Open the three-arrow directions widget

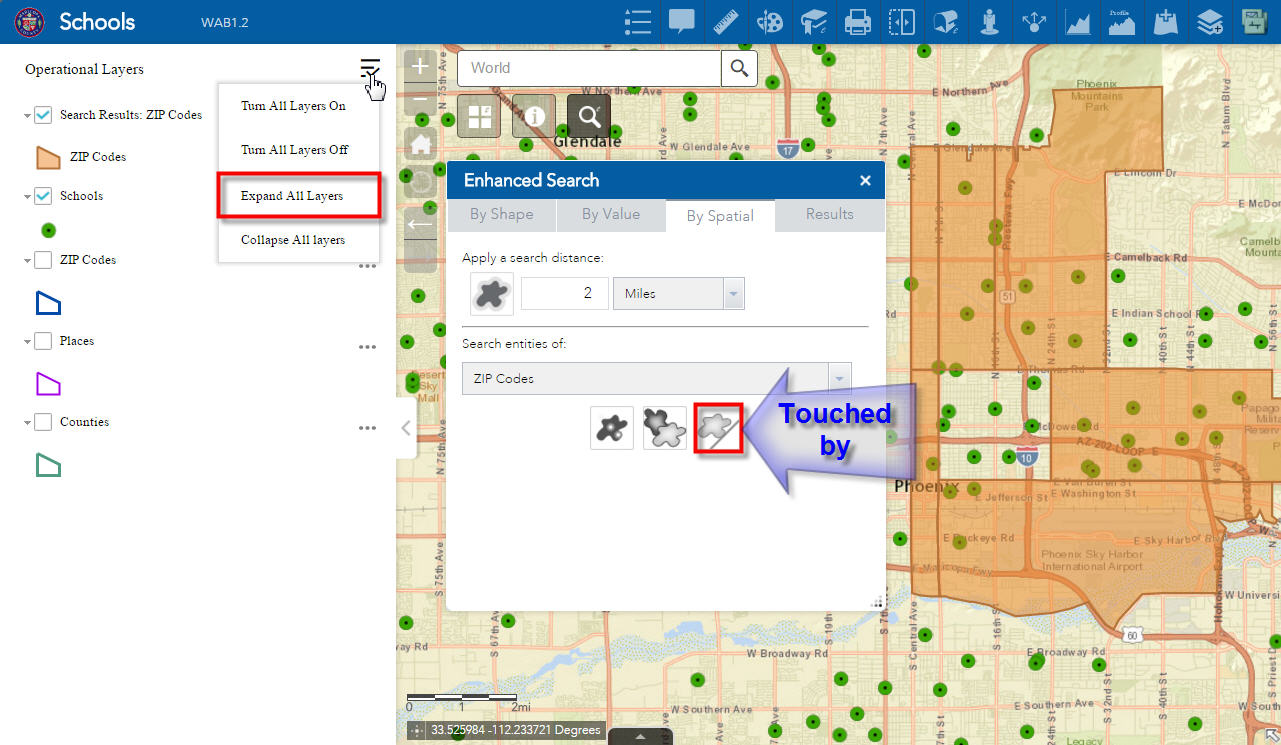pyautogui.click(x=1034, y=22)
